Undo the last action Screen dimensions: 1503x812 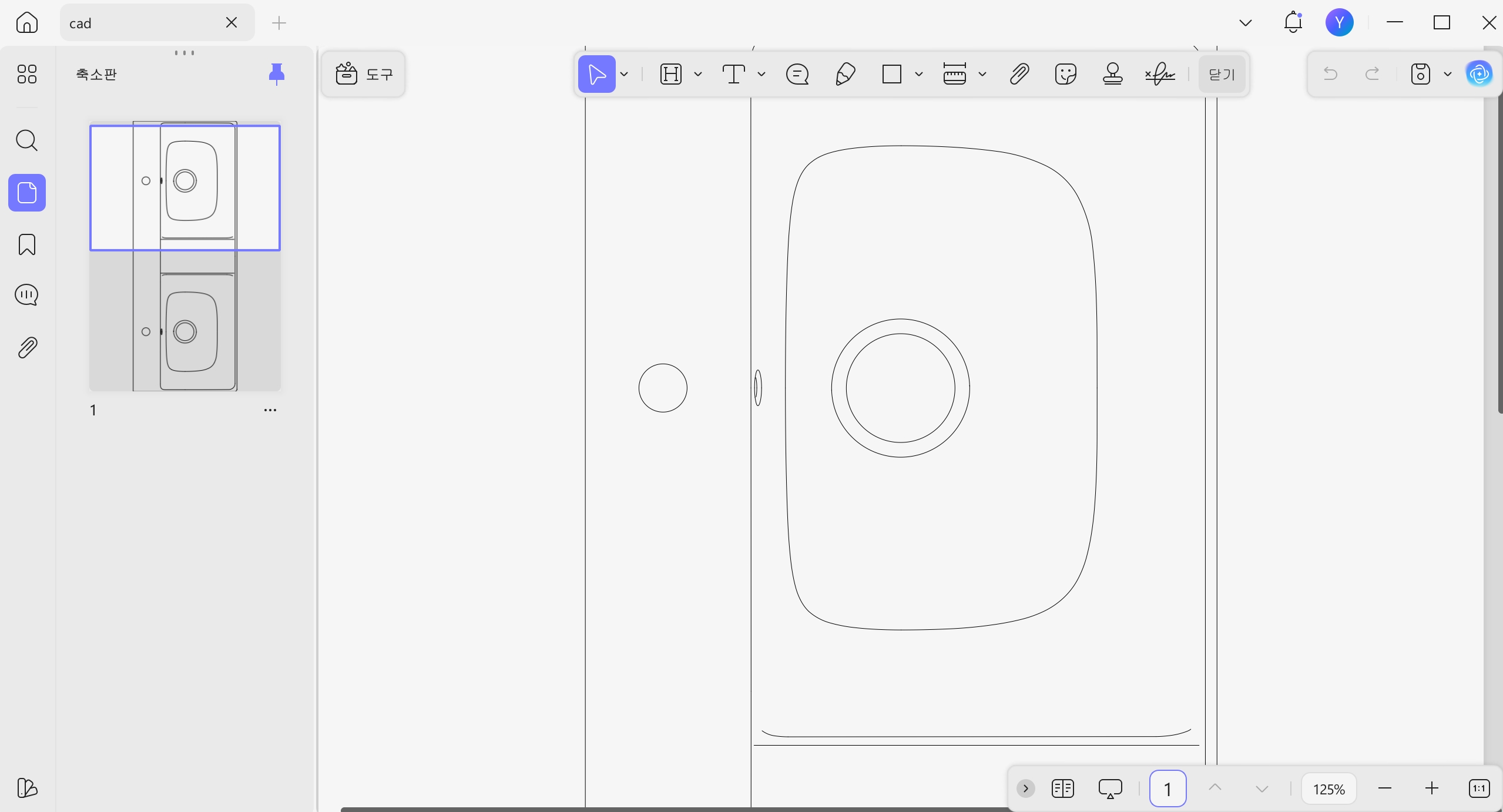[x=1330, y=74]
